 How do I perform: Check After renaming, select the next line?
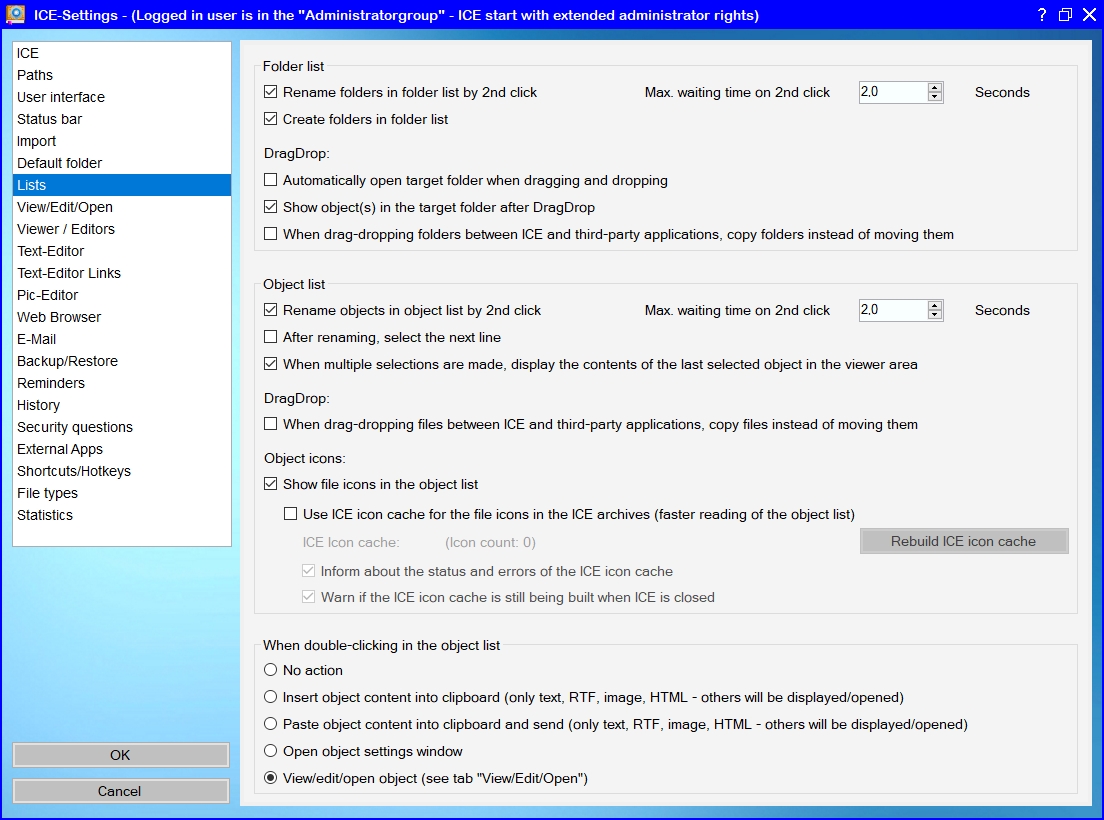[271, 337]
